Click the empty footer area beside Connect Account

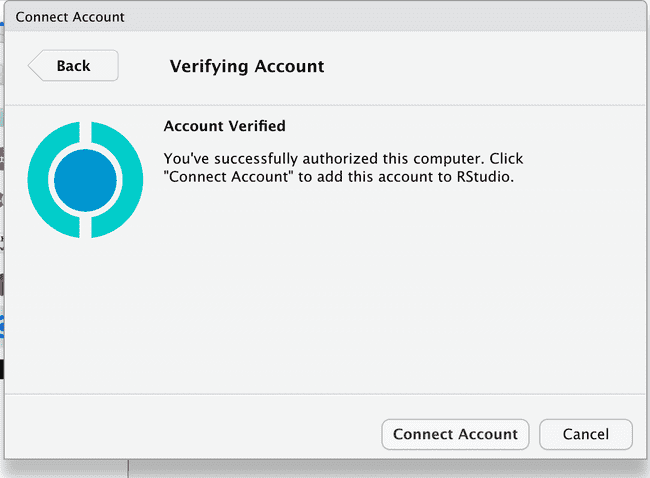click(191, 434)
